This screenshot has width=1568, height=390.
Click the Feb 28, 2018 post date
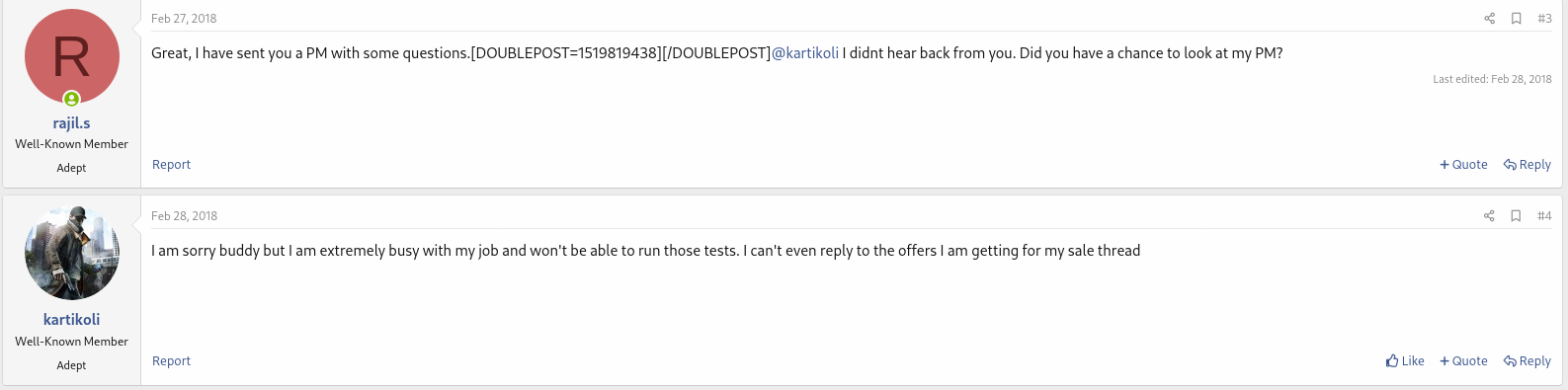point(184,216)
